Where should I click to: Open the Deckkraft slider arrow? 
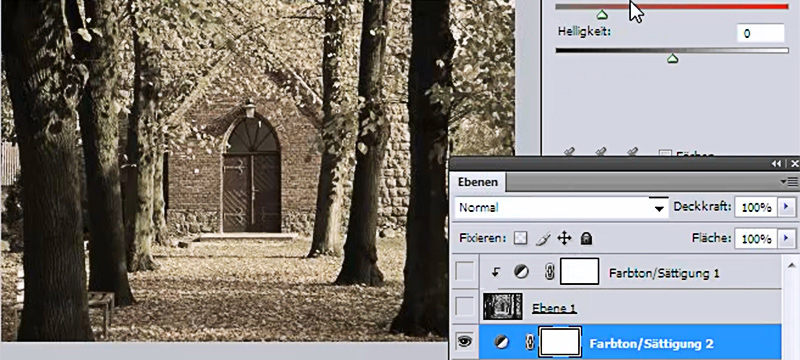pyautogui.click(x=786, y=208)
